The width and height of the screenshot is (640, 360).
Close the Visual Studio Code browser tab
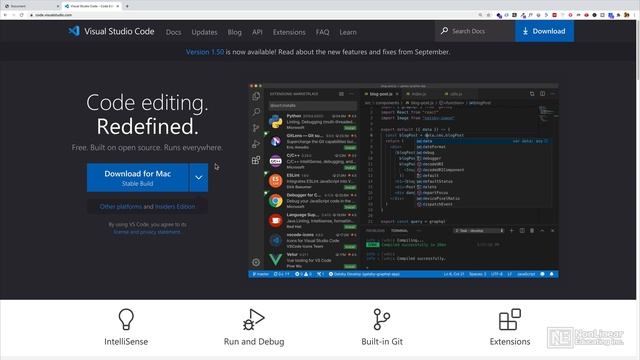(118, 6)
